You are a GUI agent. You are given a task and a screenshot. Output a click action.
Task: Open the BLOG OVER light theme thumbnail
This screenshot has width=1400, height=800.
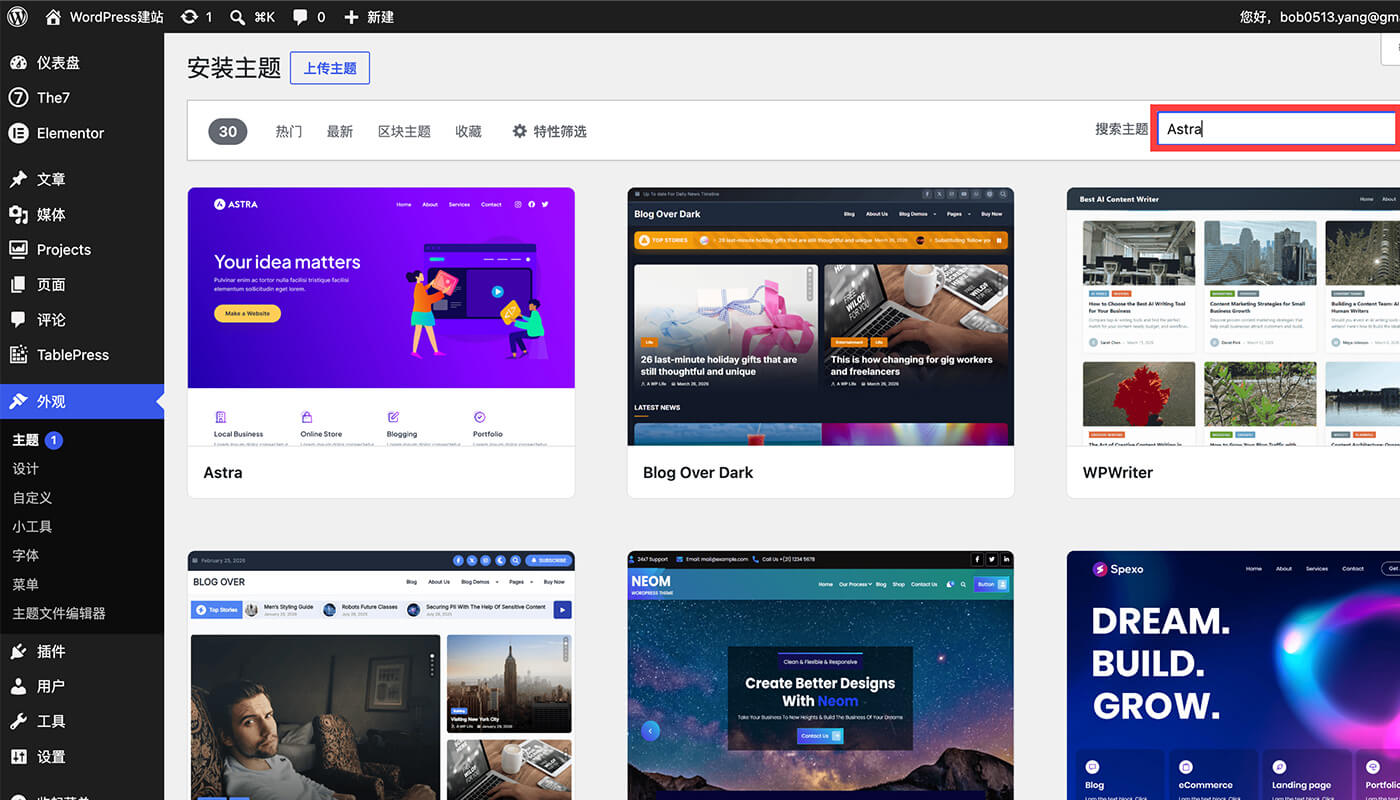(x=381, y=675)
